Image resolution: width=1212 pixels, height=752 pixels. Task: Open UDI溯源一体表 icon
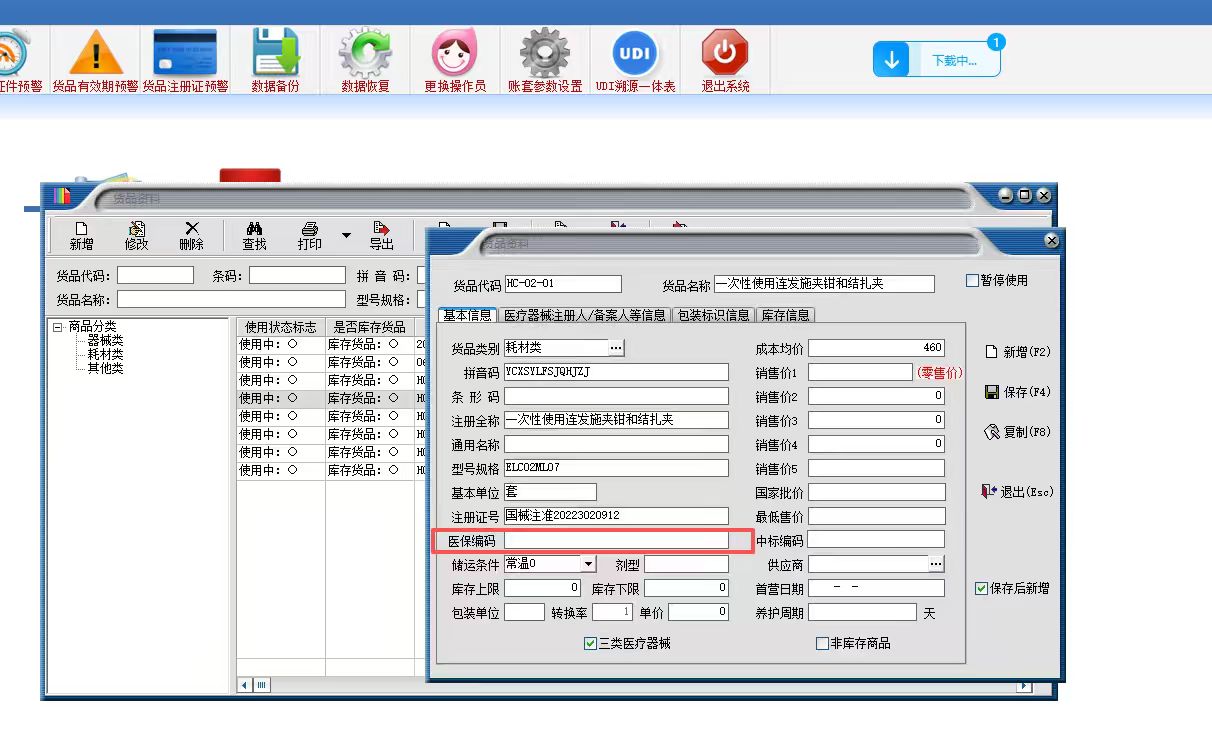635,52
